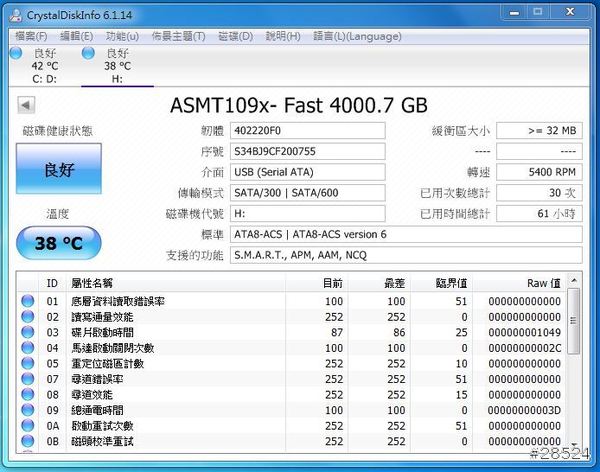Click the 良好 health status button
The width and height of the screenshot is (600, 472).
pos(59,168)
